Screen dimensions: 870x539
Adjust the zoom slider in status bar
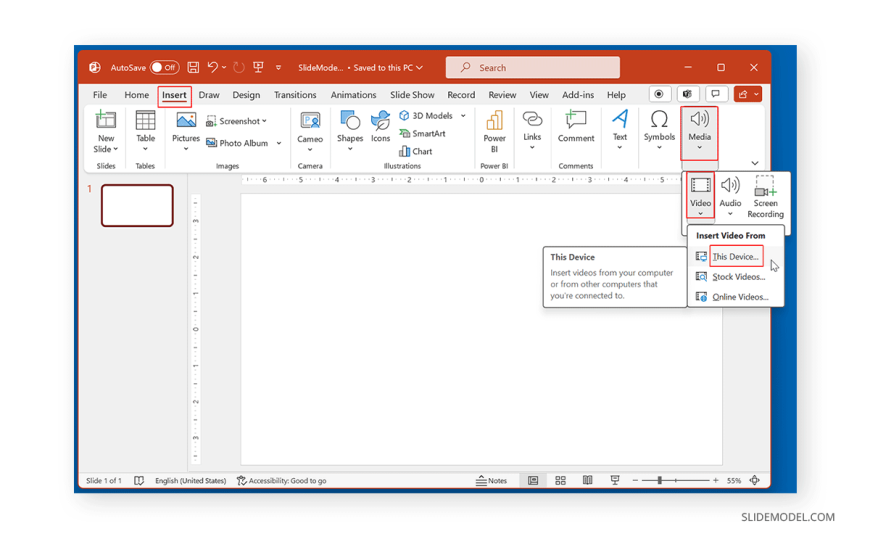pos(660,481)
